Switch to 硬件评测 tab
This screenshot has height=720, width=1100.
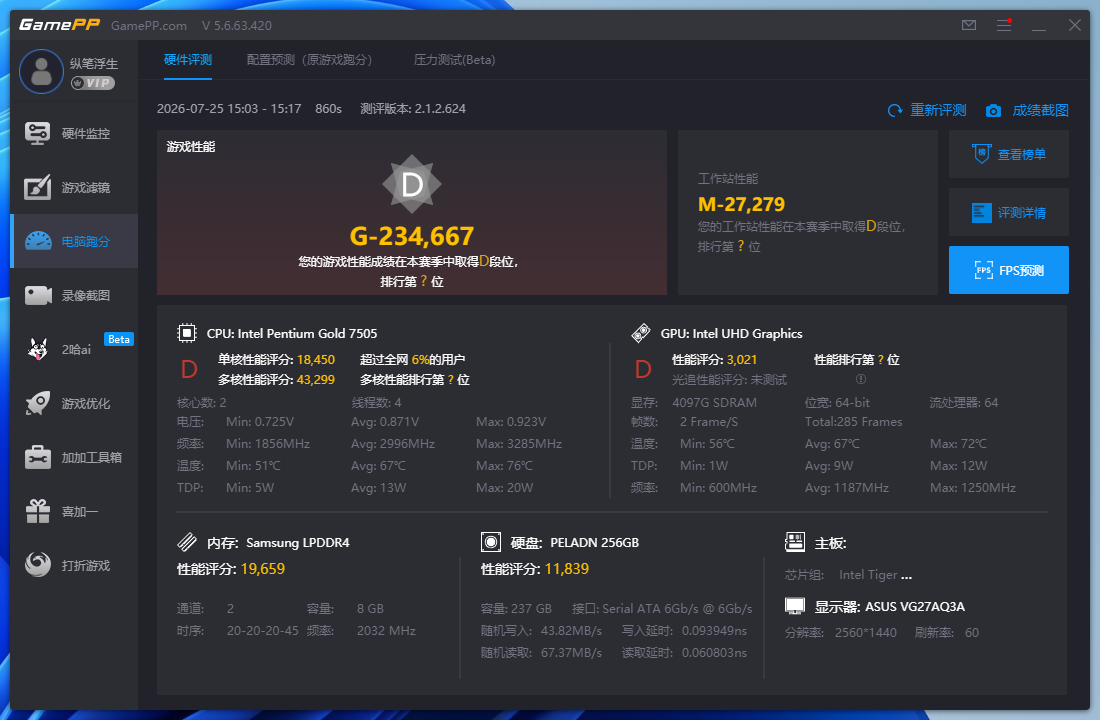tap(188, 60)
